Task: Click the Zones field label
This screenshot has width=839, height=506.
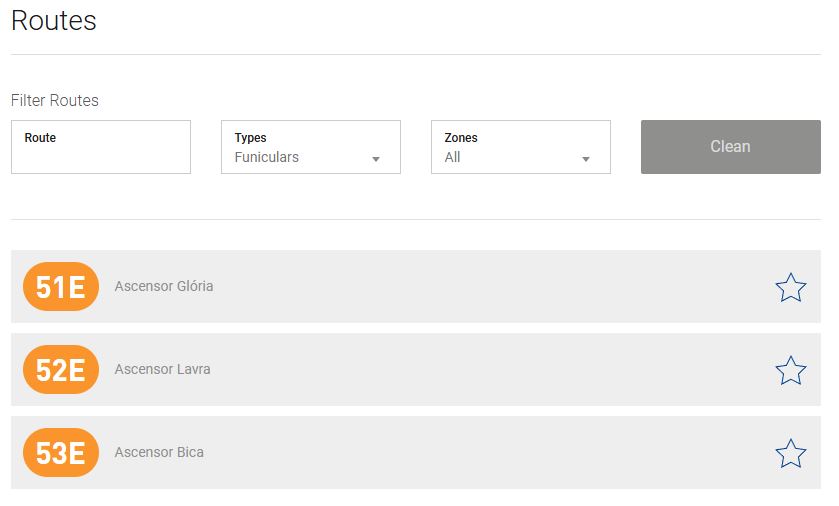Action: point(461,138)
